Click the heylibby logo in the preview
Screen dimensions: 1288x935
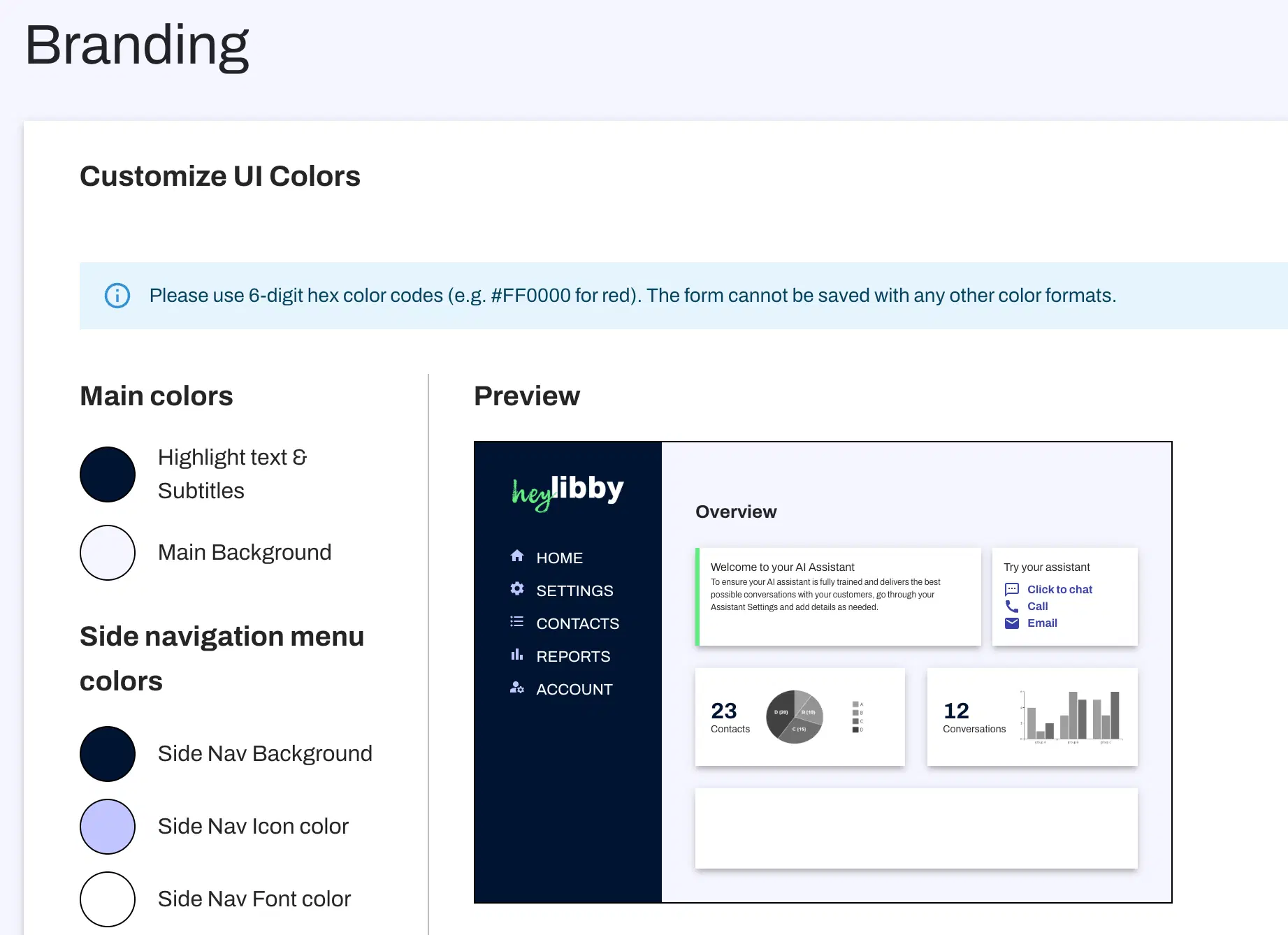(x=566, y=490)
